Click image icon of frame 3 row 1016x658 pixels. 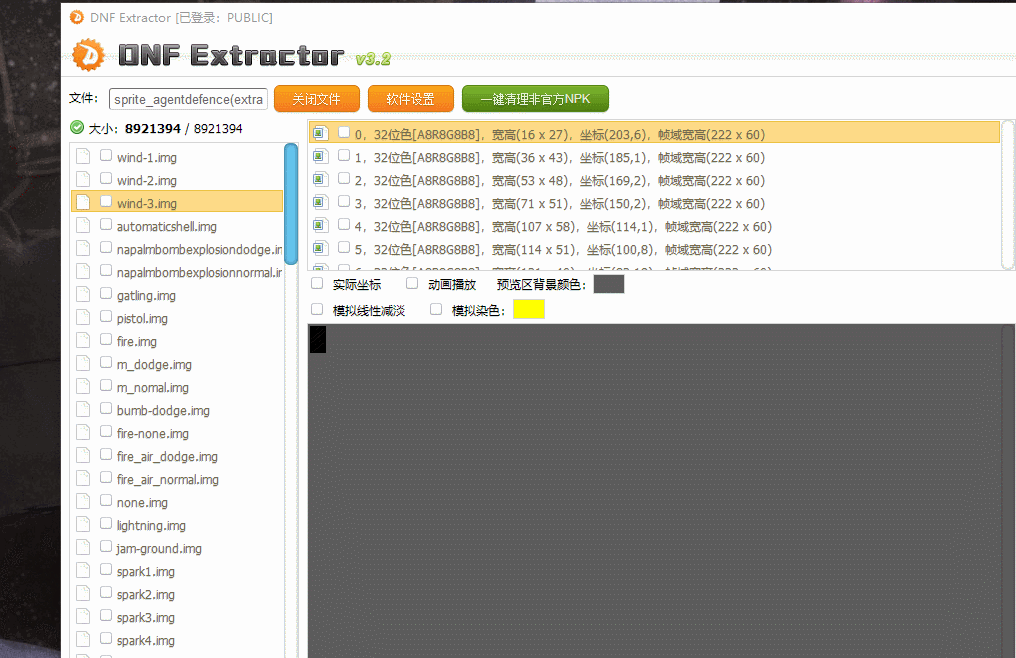point(319,202)
